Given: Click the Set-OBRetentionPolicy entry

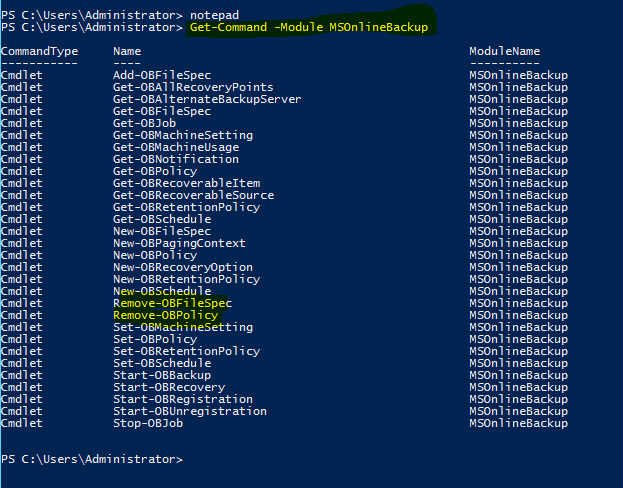Looking at the screenshot, I should pyautogui.click(x=187, y=351).
